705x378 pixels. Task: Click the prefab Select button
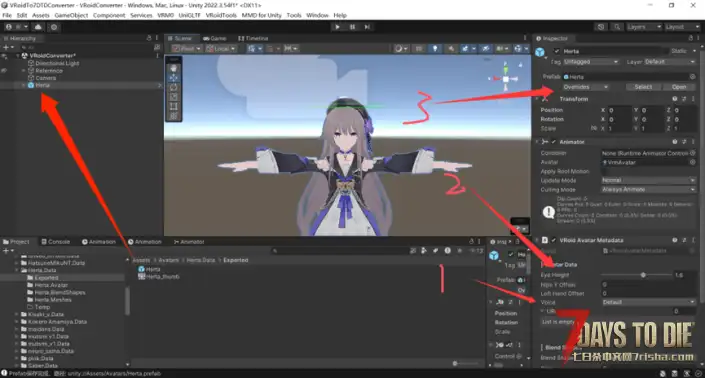point(643,87)
